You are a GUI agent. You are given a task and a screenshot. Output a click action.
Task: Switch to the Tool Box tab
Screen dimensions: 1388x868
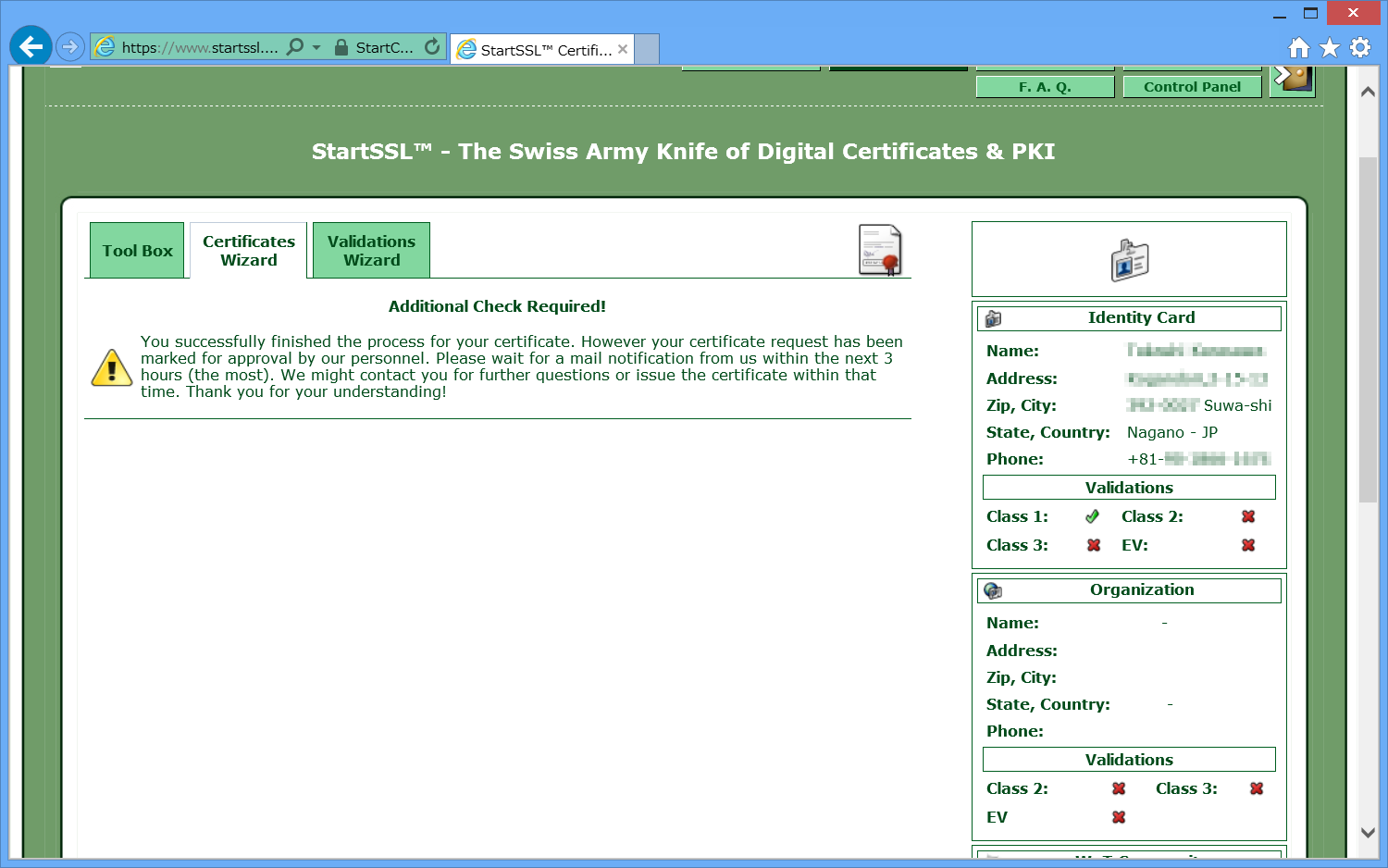[137, 251]
